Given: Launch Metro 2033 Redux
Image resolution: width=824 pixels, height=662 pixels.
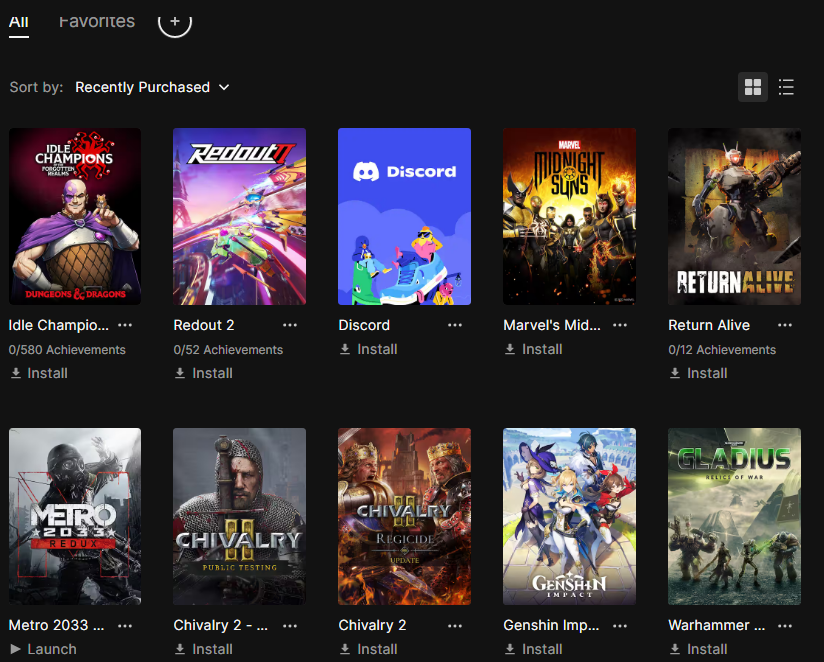Looking at the screenshot, I should click(x=43, y=649).
